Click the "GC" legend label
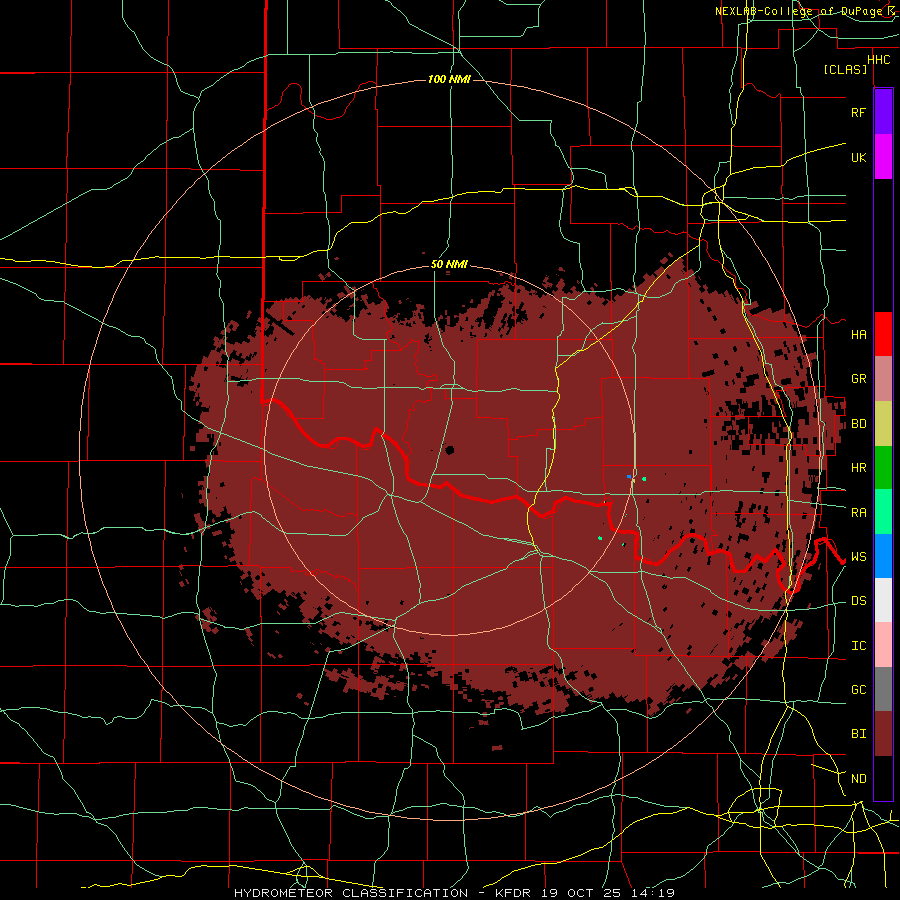Viewport: 900px width, 900px height. [x=858, y=690]
